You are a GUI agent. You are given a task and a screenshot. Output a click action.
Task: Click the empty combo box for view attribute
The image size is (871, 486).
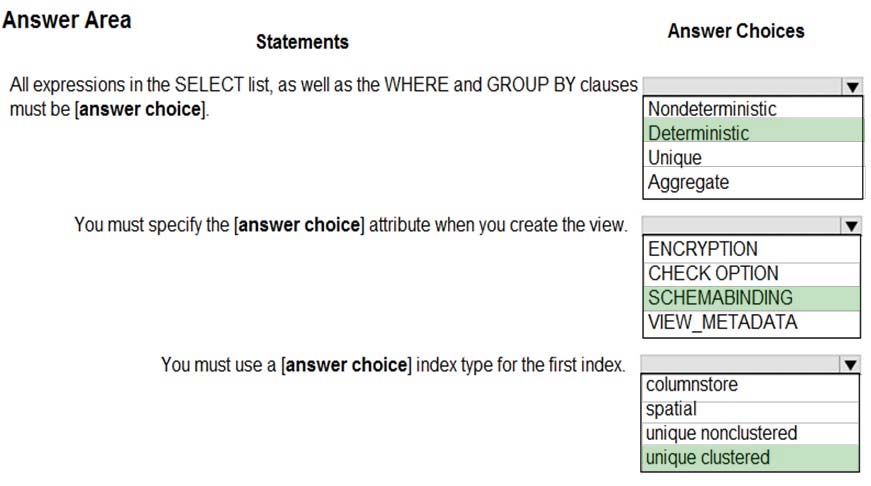(742, 226)
